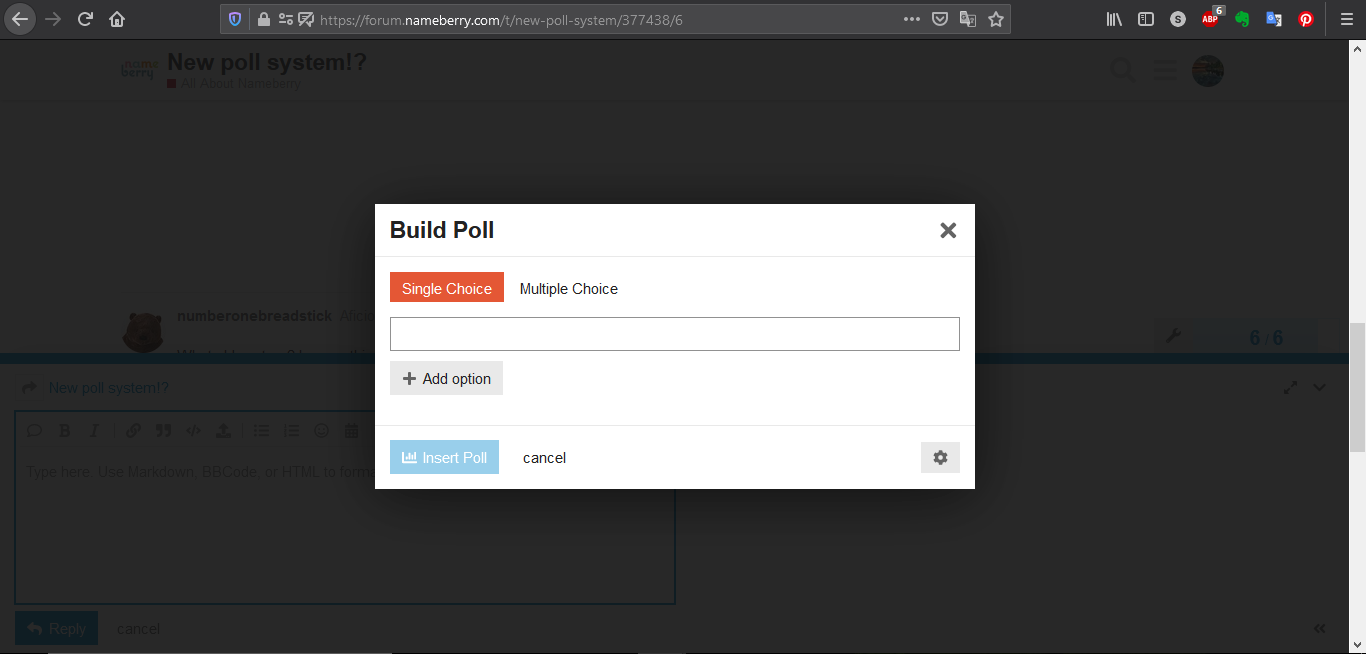This screenshot has height=654, width=1366.
Task: Open page actions three-dot menu
Action: [911, 19]
